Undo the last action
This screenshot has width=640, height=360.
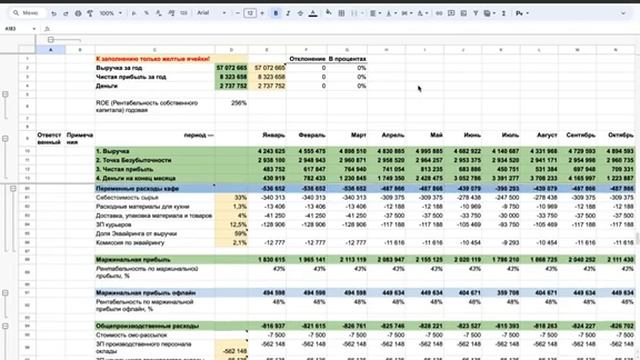click(53, 13)
